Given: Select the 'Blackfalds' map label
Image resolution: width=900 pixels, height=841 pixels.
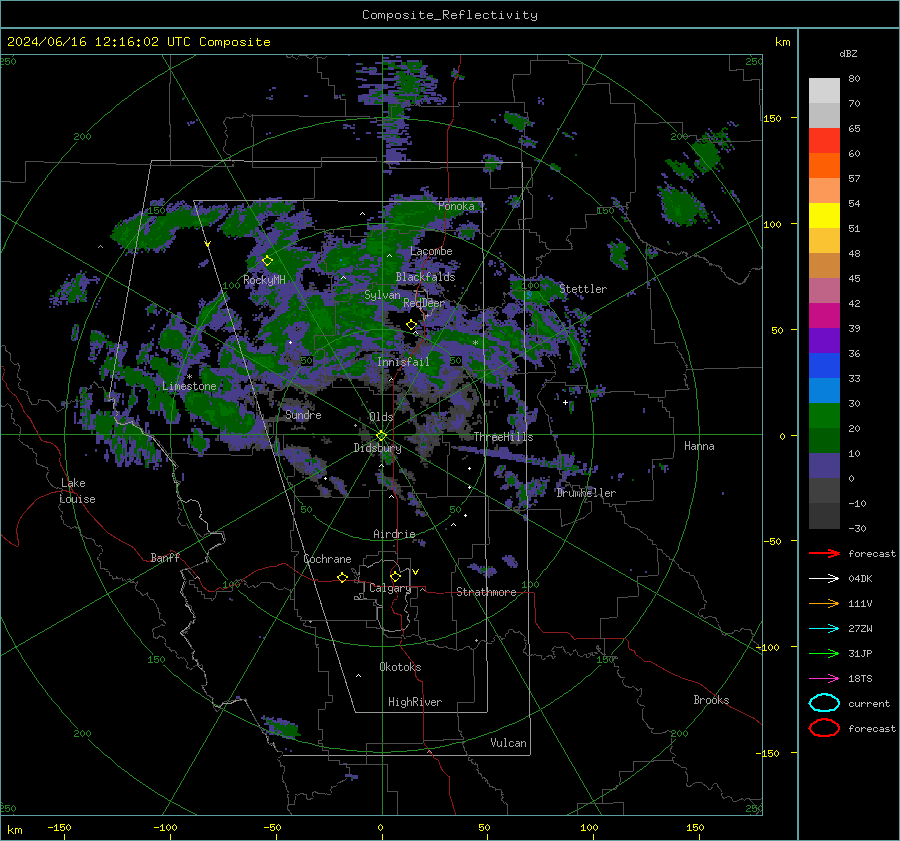Looking at the screenshot, I should coord(425,277).
